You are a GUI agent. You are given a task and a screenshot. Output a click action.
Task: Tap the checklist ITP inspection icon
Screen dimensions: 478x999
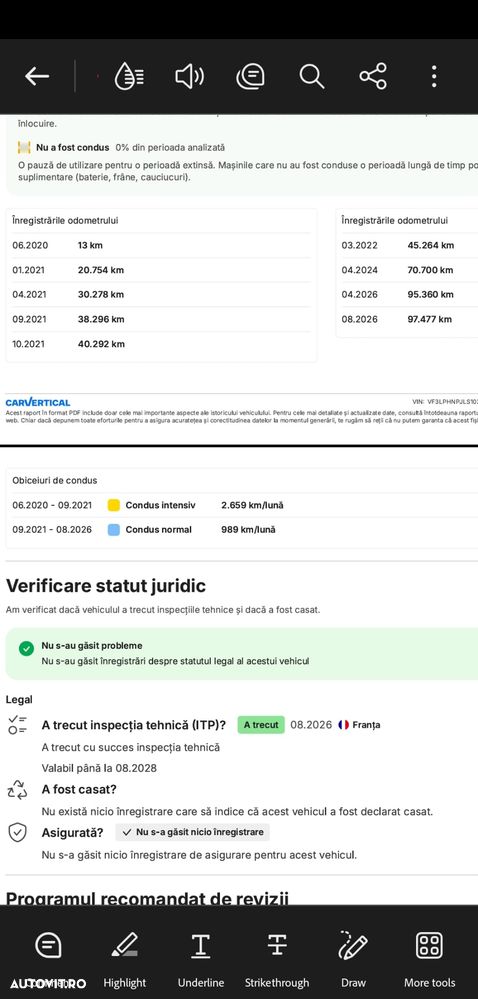tap(17, 725)
